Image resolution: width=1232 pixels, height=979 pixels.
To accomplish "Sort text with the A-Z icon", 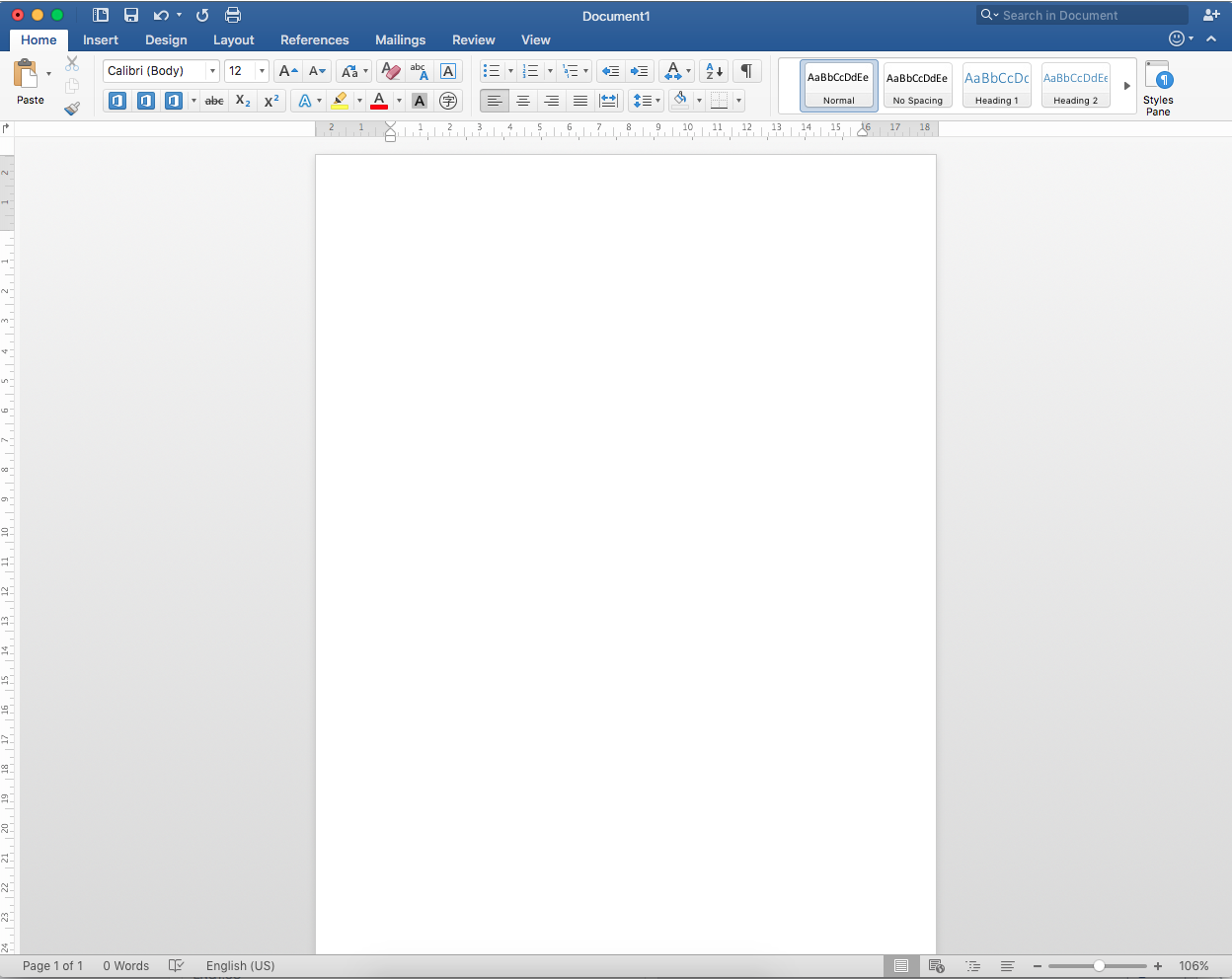I will tap(714, 71).
